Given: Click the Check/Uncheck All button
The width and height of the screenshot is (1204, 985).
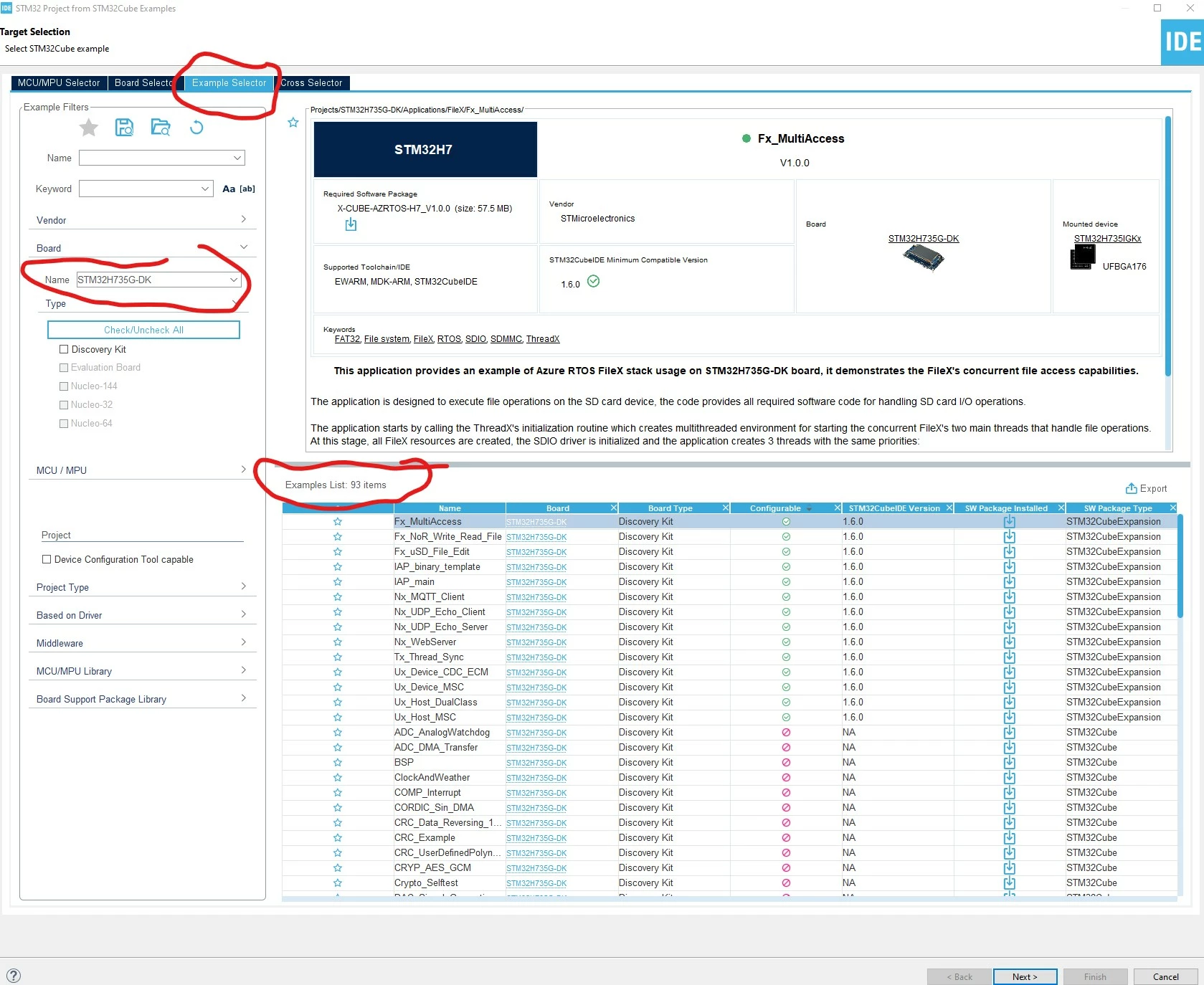Looking at the screenshot, I should (x=143, y=330).
